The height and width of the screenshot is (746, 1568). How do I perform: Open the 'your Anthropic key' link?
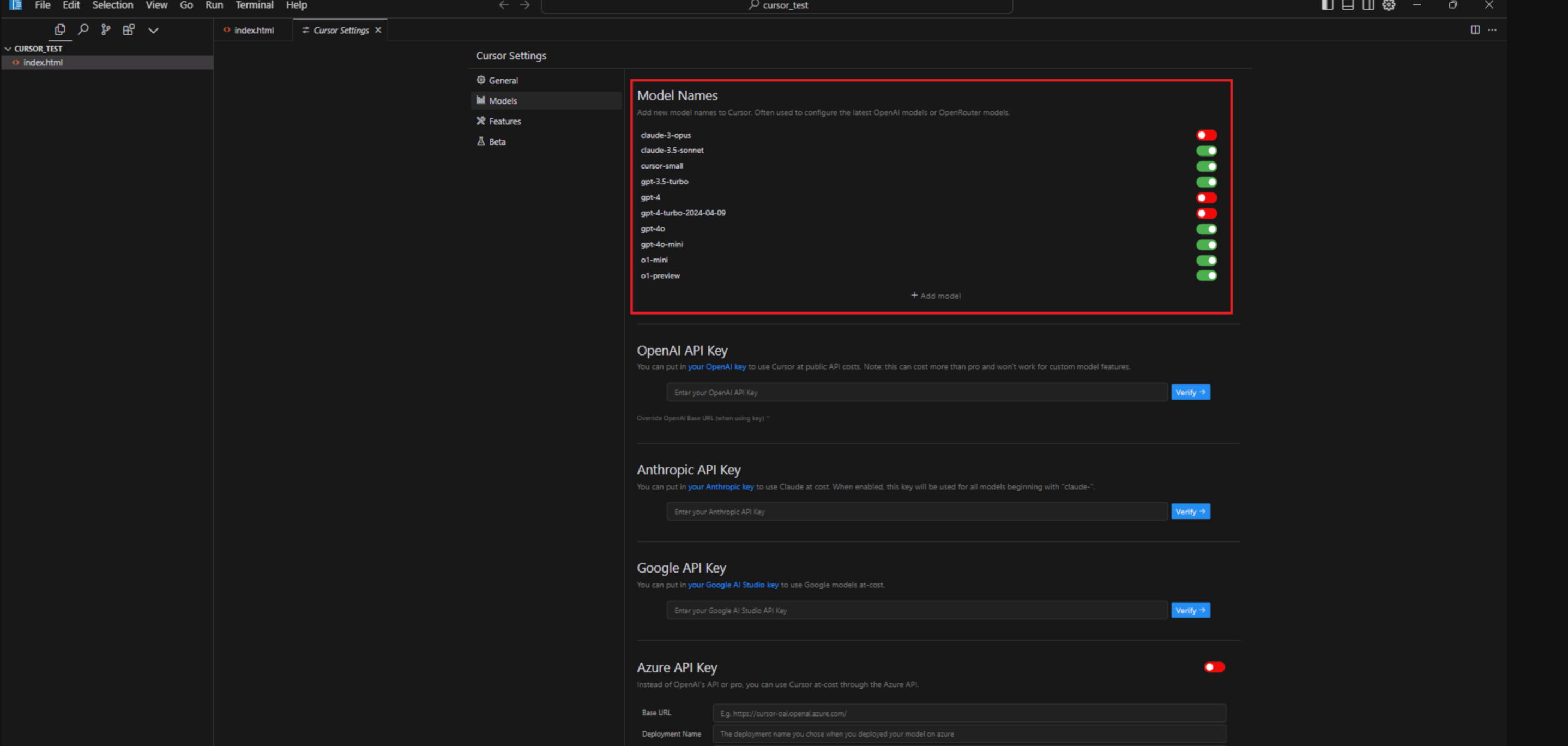tap(721, 486)
